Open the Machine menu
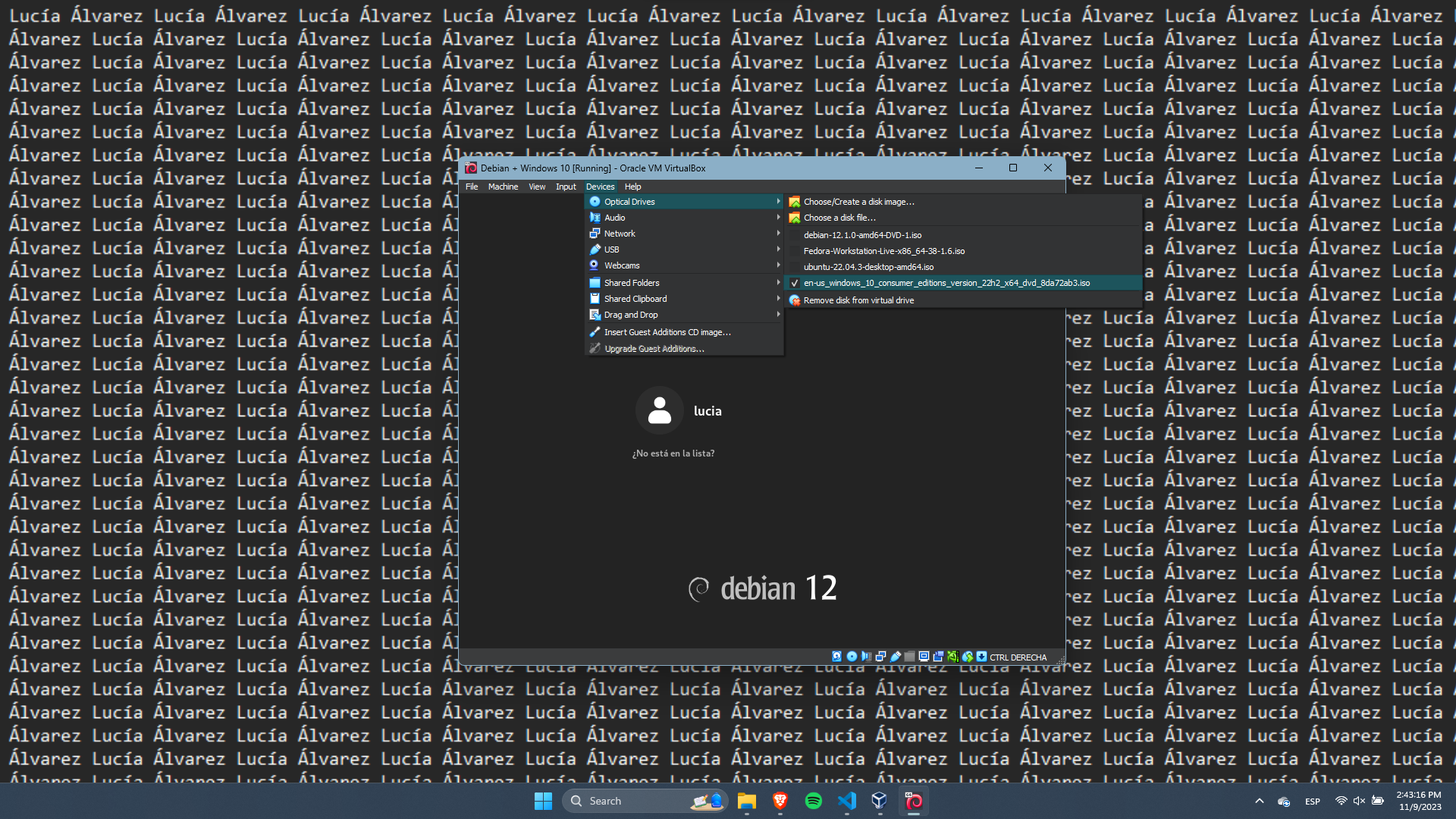Screen dimensions: 1456x819 pos(503,187)
